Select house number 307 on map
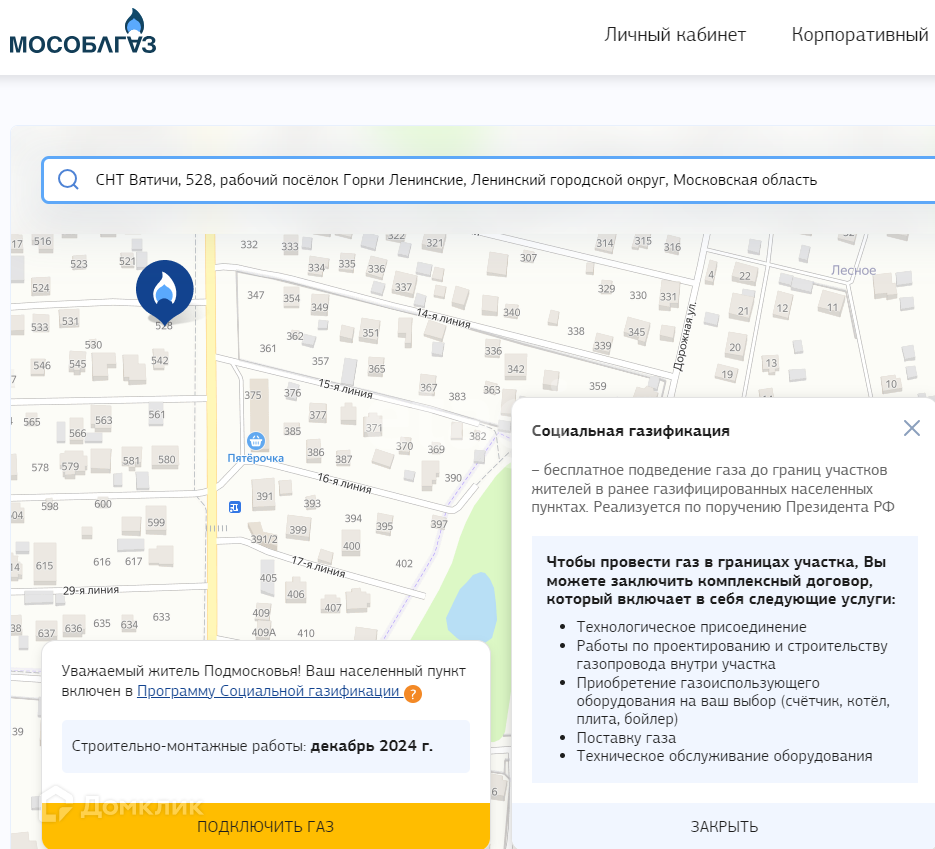Viewport: 935px width, 849px height. 528,258
